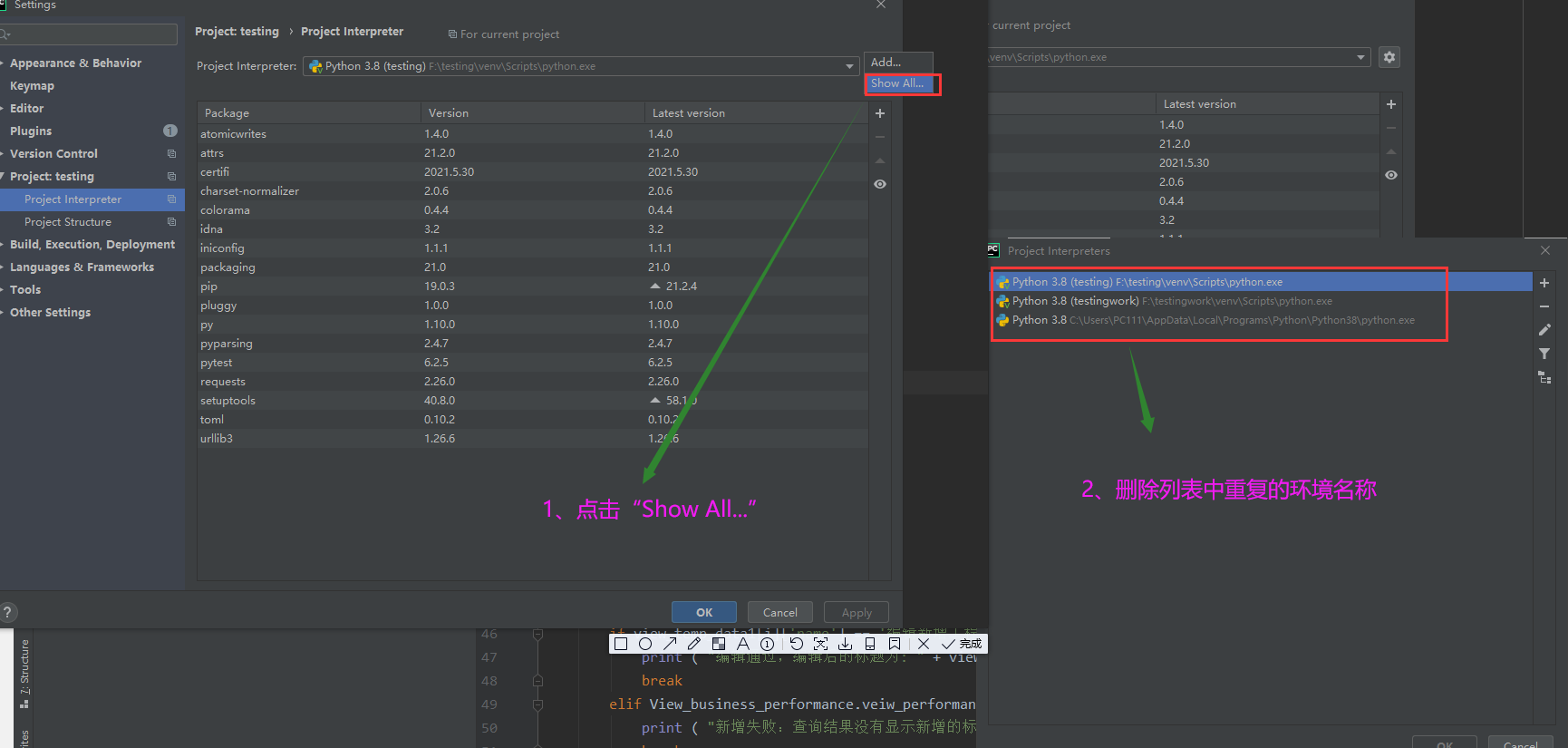Expand Build, Execution, Deployment section
The height and width of the screenshot is (748, 1568).
click(x=3, y=245)
